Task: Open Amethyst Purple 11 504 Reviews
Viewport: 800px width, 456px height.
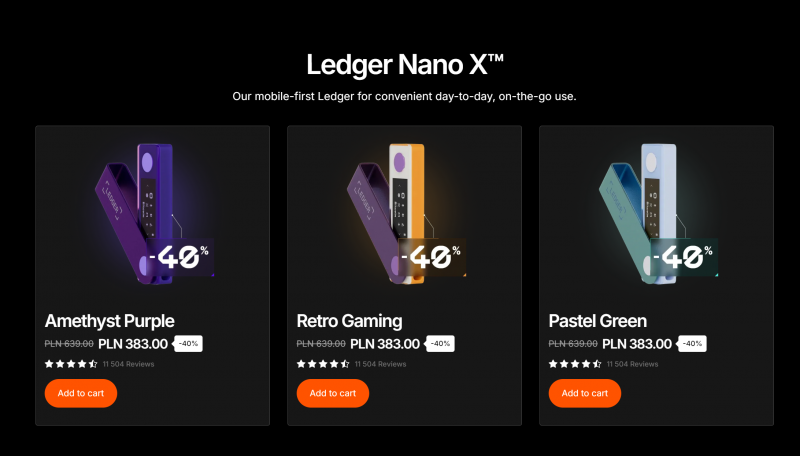Action: 128,364
